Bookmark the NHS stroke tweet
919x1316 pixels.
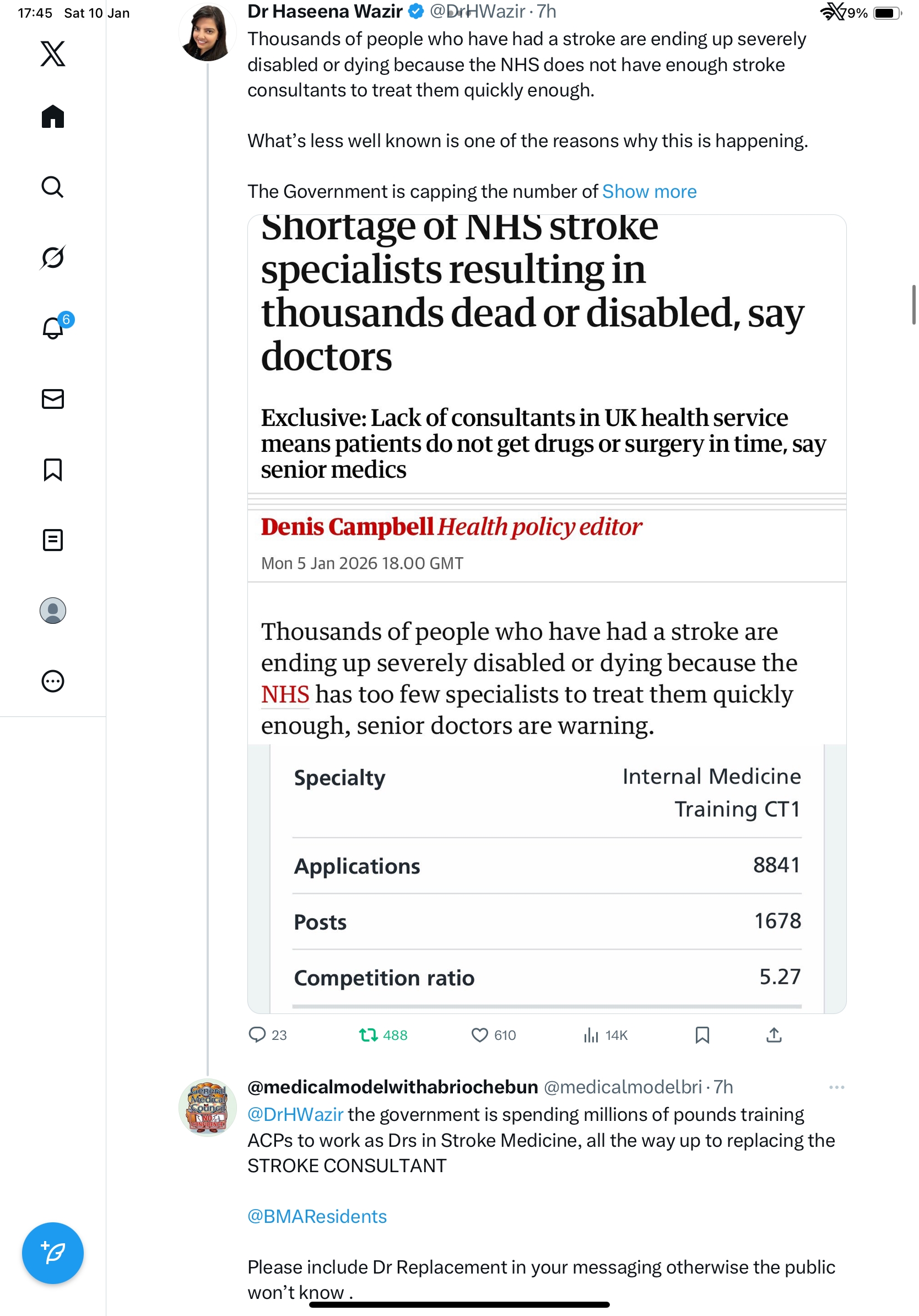click(x=702, y=1034)
